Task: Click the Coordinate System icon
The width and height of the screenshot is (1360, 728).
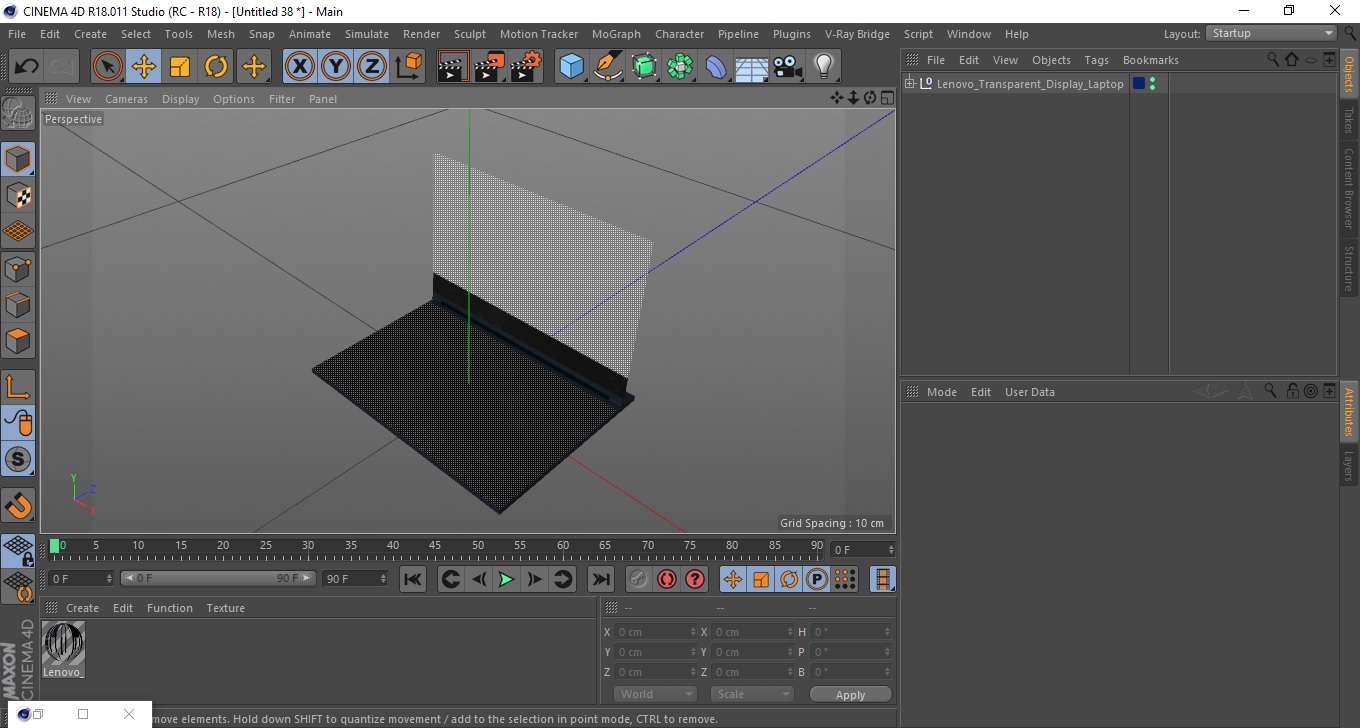Action: (x=408, y=67)
